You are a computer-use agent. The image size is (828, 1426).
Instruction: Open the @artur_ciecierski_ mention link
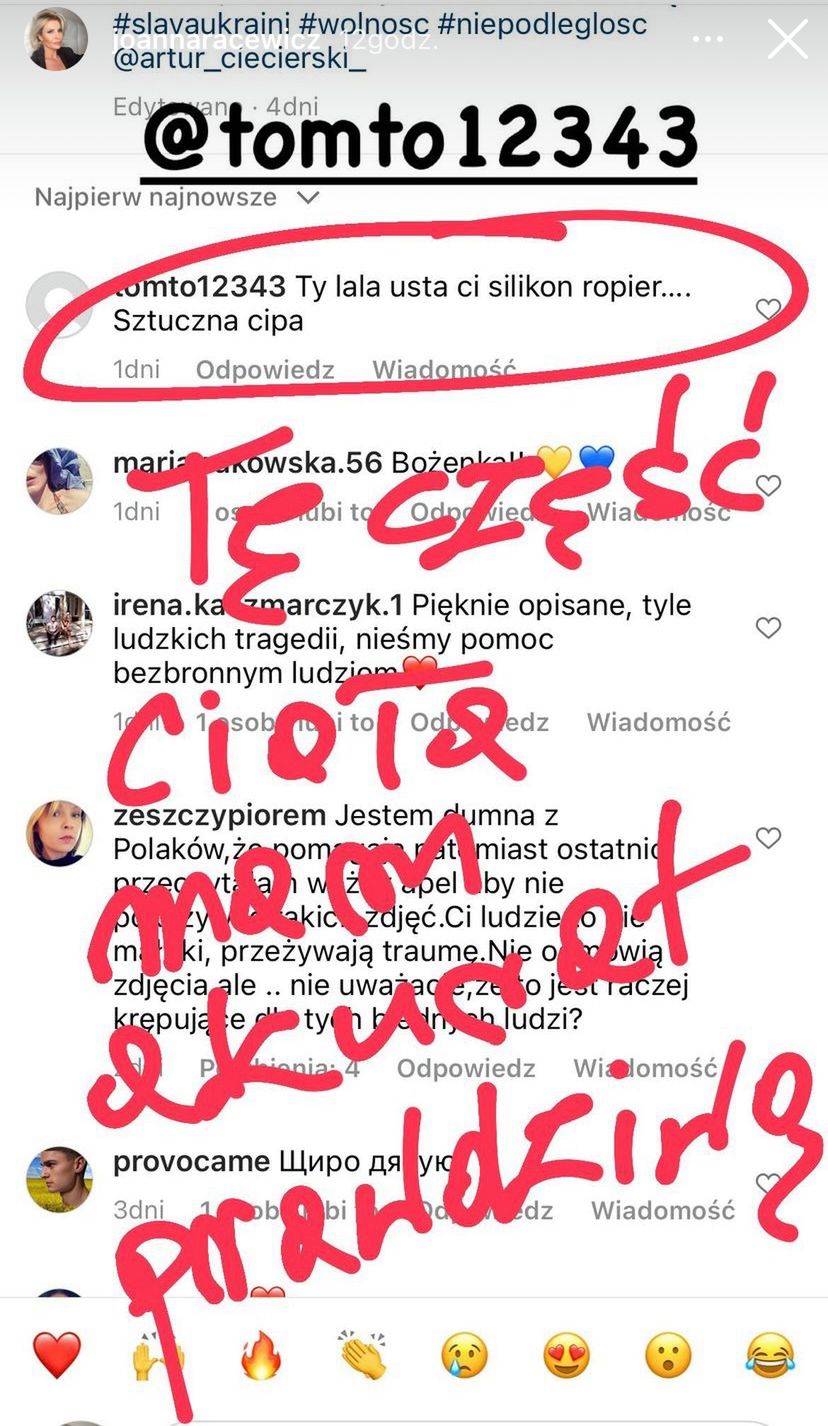click(240, 59)
